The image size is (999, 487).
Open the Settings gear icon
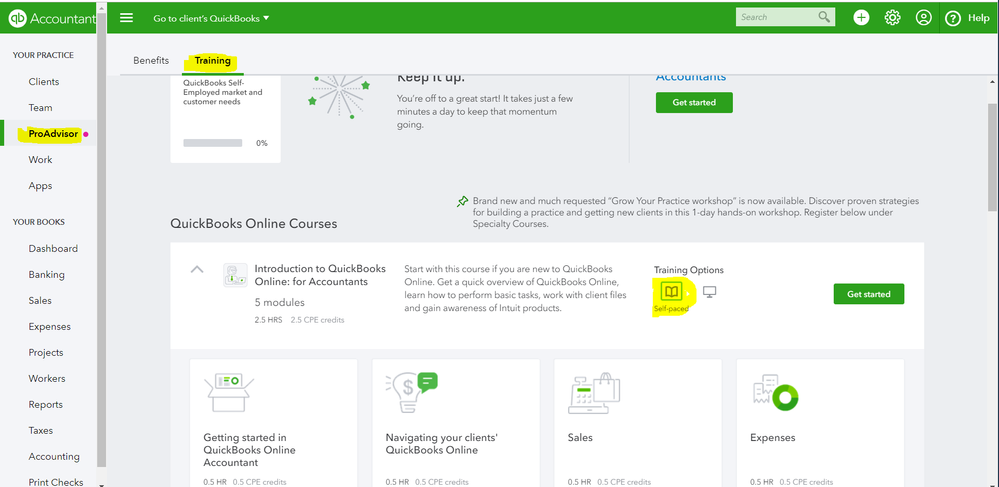[892, 17]
